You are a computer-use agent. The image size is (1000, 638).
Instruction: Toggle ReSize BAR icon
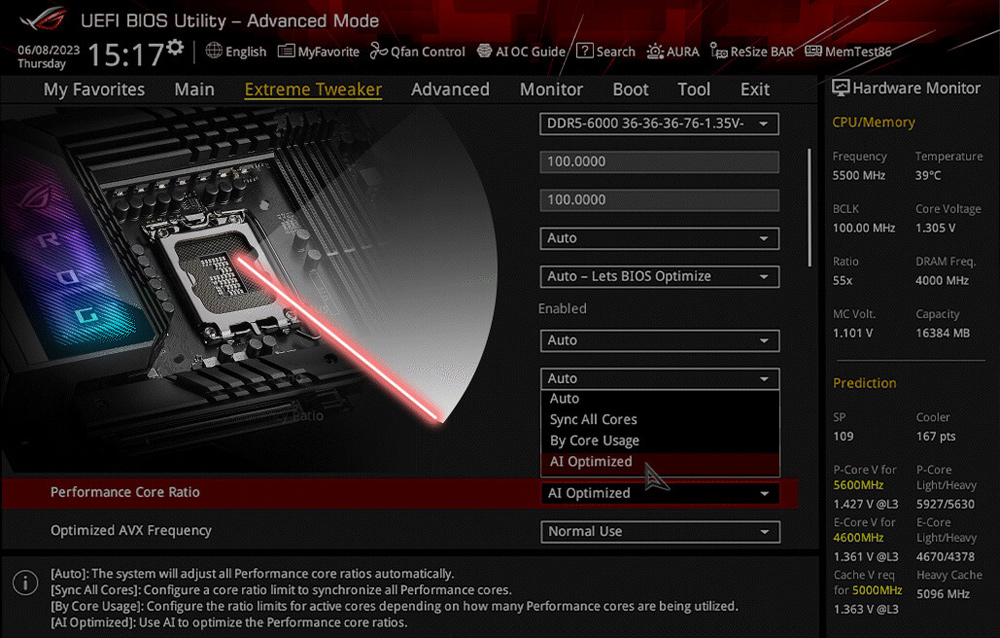[718, 51]
